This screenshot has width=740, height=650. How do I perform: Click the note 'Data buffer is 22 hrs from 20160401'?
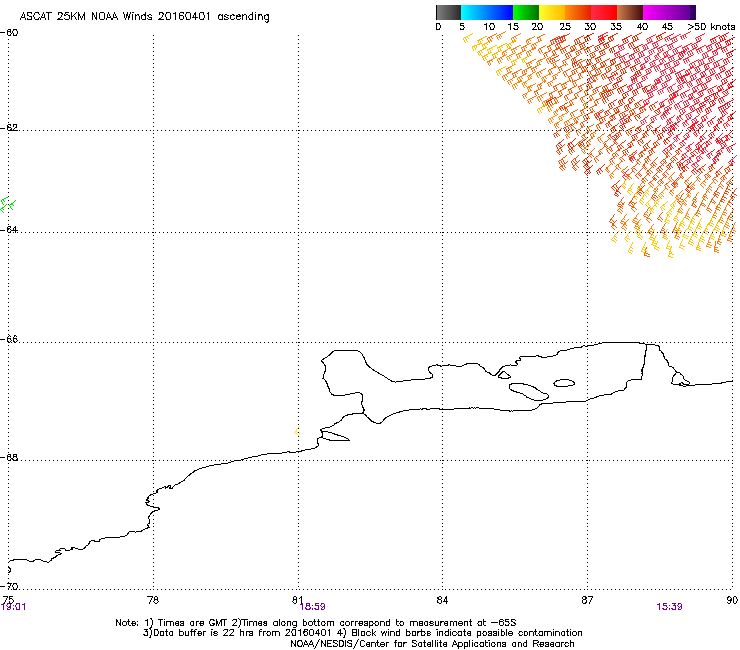pyautogui.click(x=242, y=633)
